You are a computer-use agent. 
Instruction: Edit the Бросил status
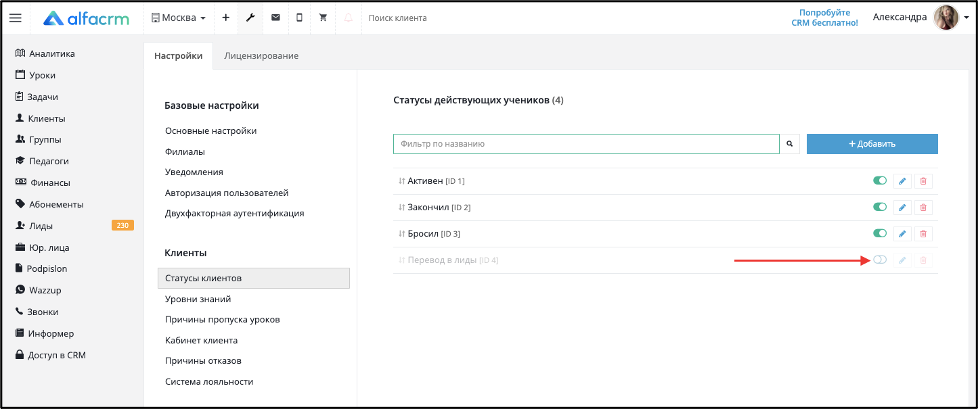pos(902,233)
